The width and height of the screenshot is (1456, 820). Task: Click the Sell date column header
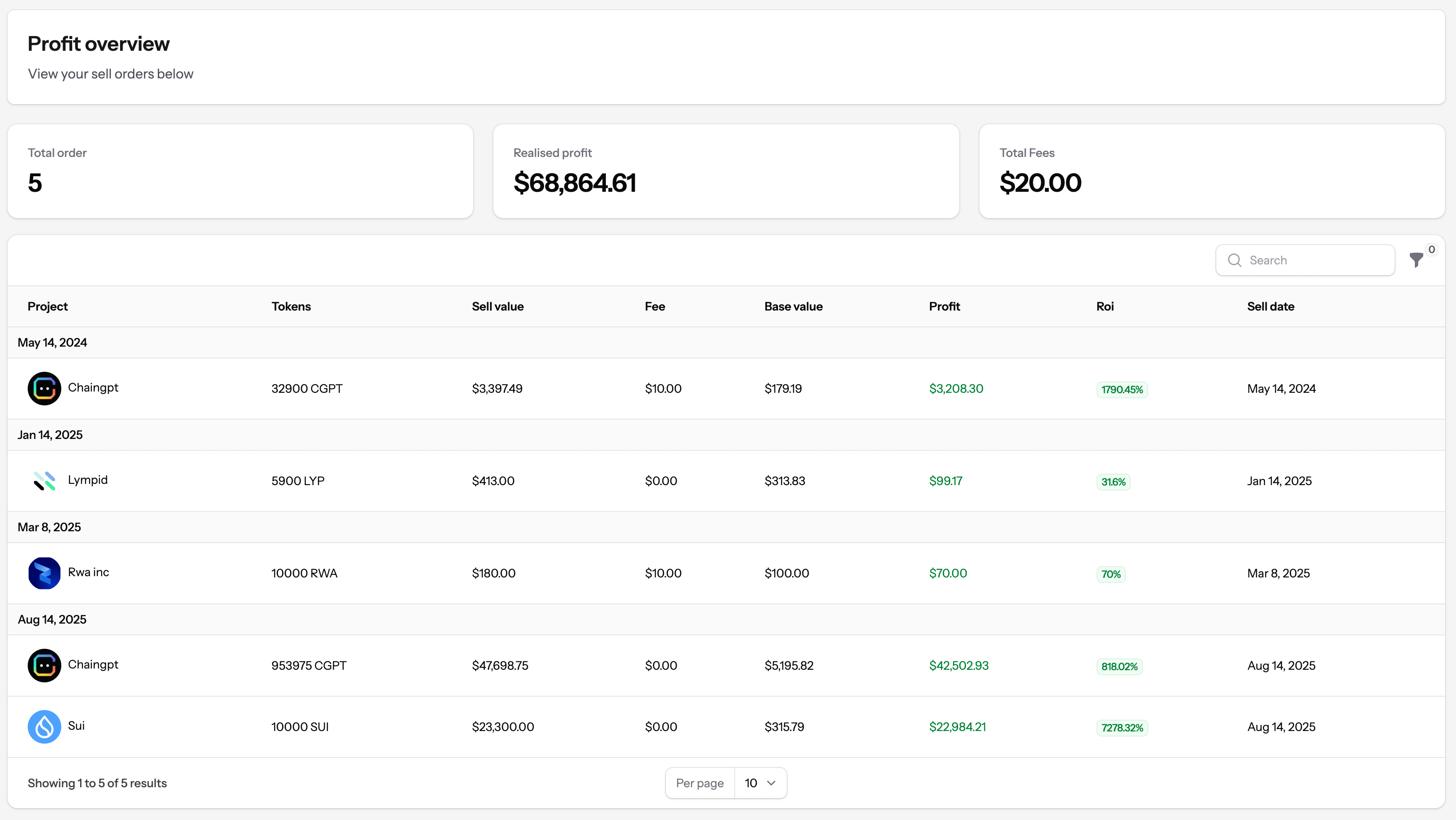click(x=1270, y=306)
